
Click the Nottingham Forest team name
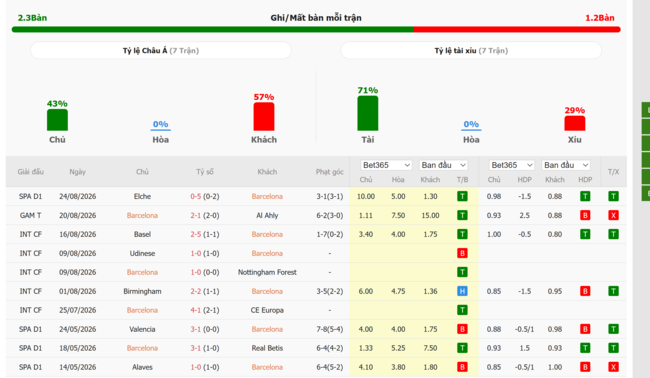[x=267, y=272]
